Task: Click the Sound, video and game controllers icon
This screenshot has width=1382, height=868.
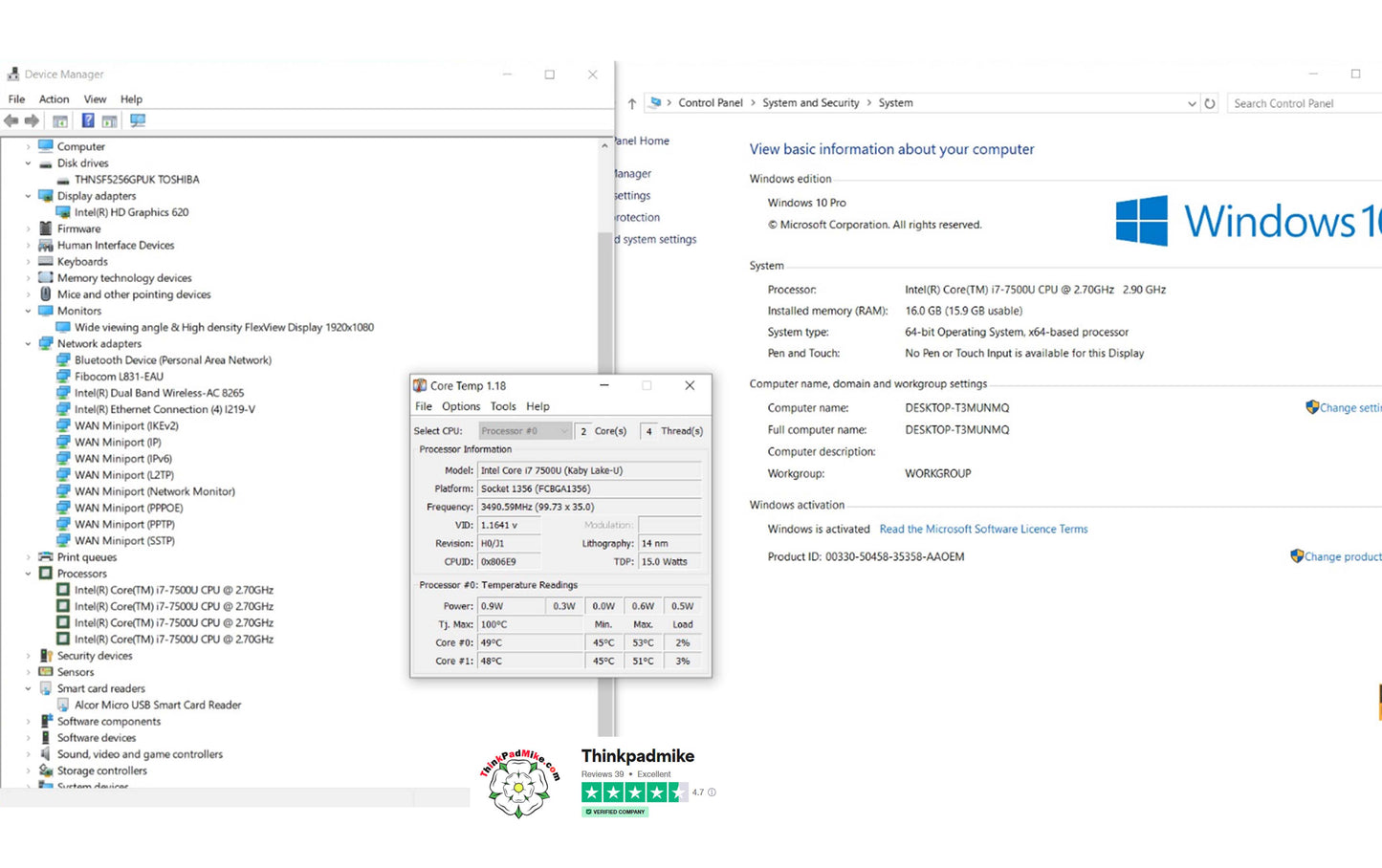Action: tap(45, 754)
